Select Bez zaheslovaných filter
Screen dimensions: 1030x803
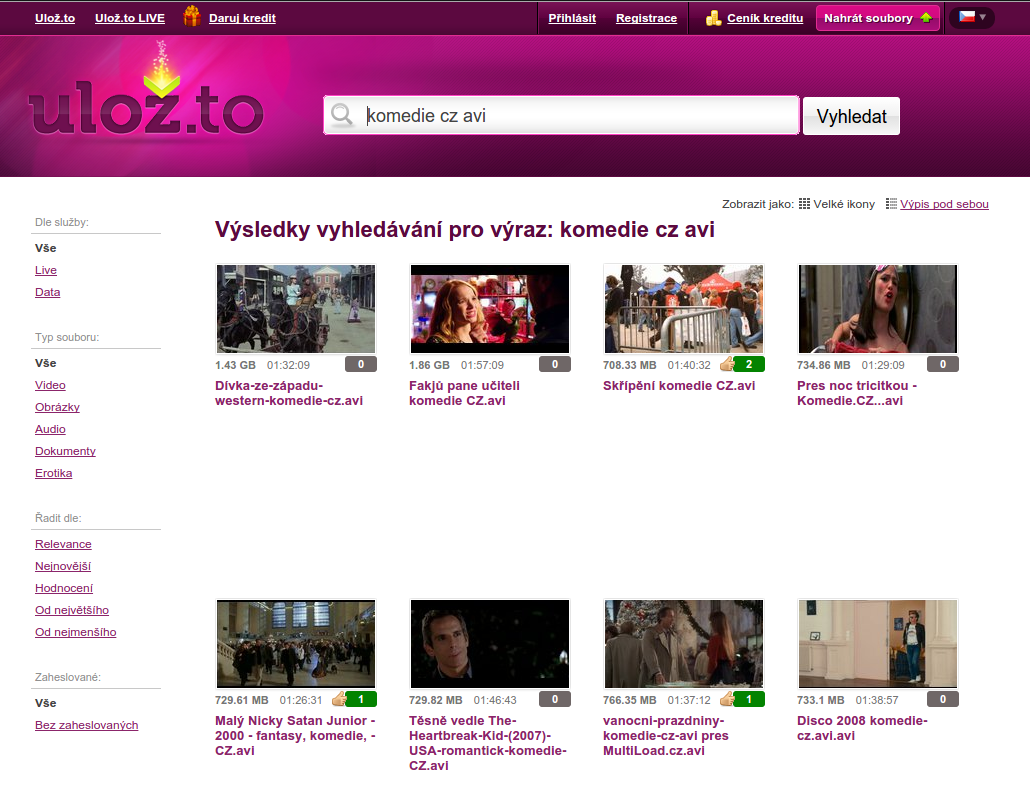(86, 725)
